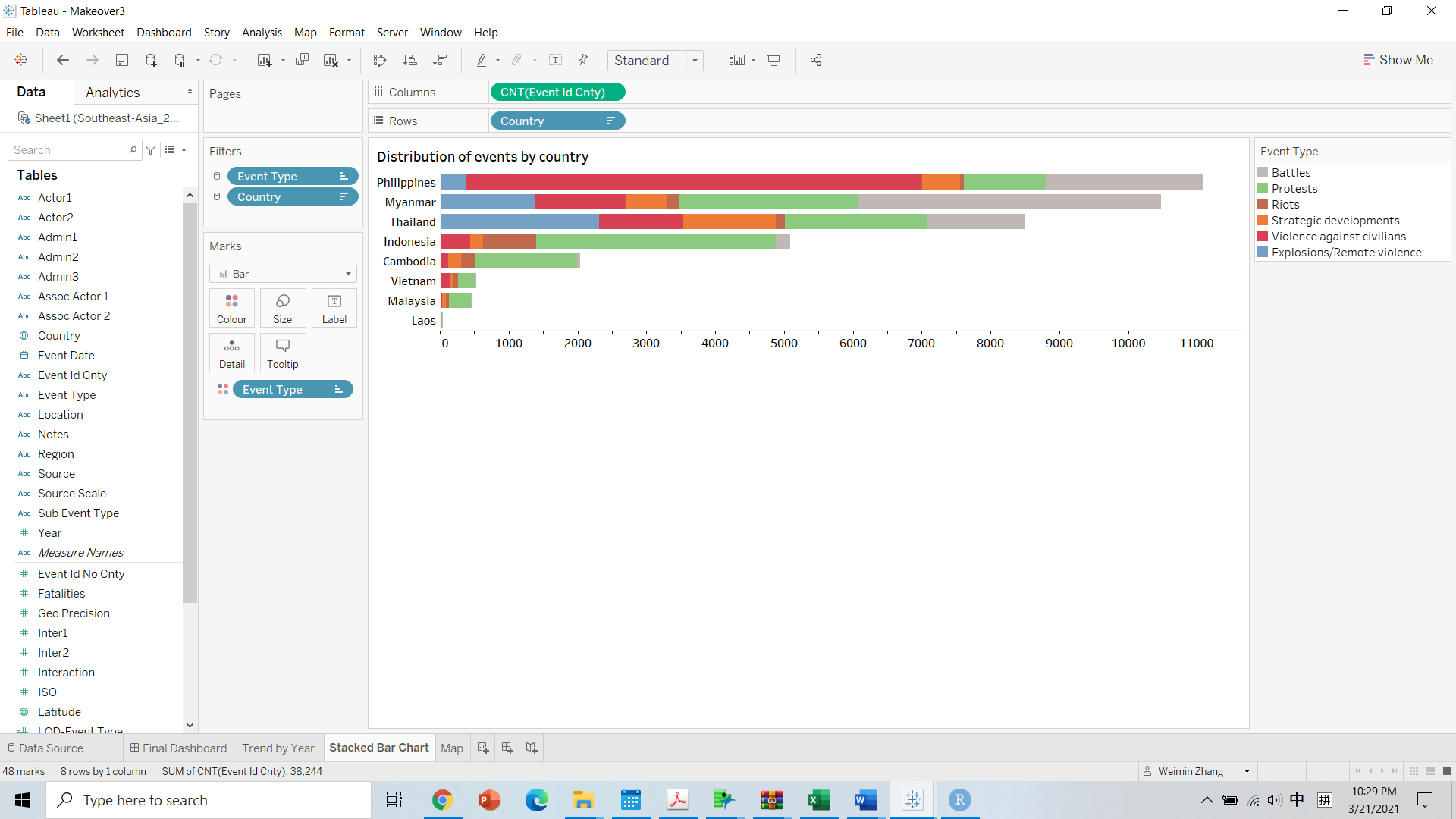Click the Fix Axes pin icon

coord(583,61)
